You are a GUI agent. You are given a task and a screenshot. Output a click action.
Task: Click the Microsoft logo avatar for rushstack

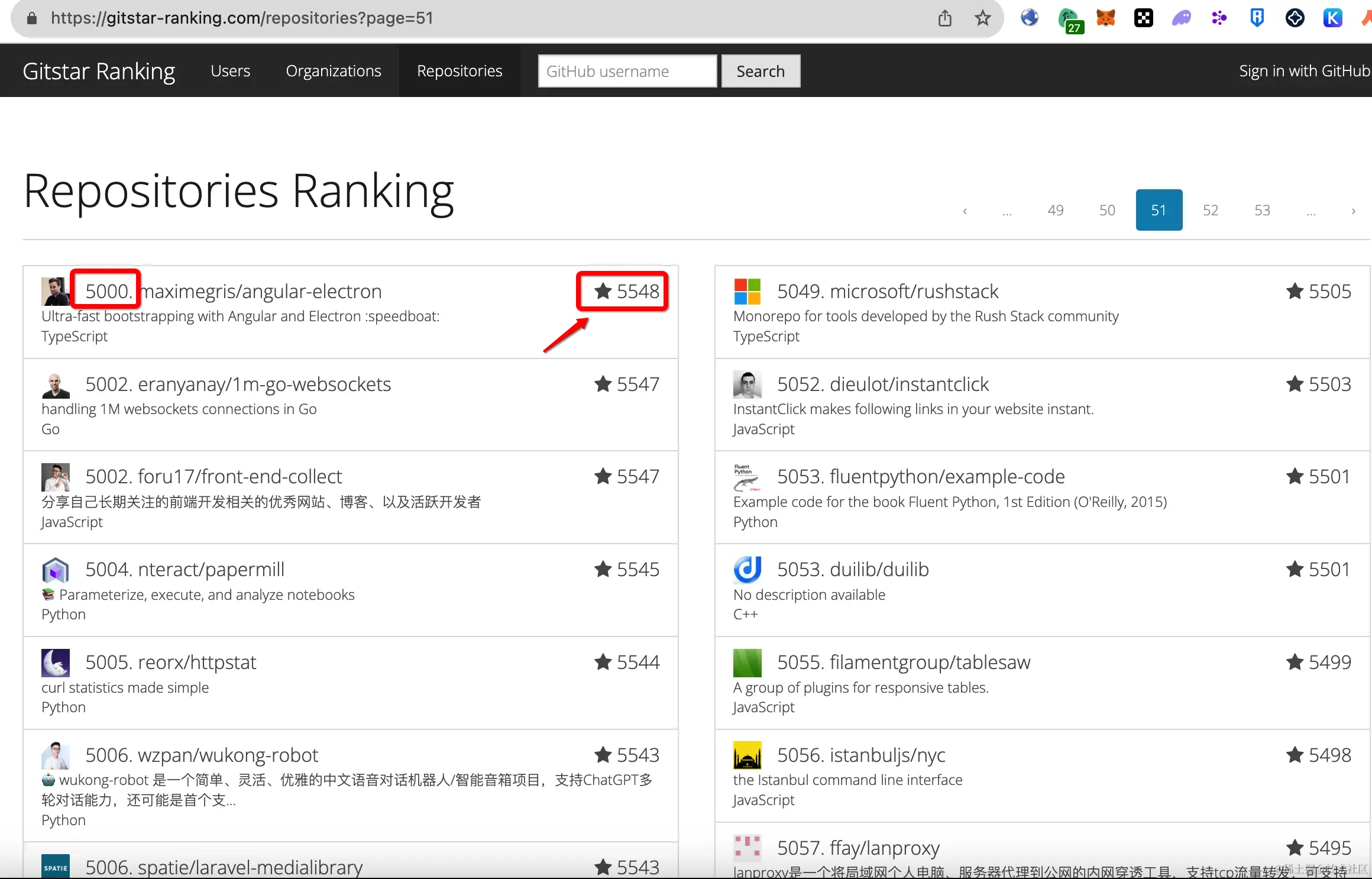(x=747, y=291)
